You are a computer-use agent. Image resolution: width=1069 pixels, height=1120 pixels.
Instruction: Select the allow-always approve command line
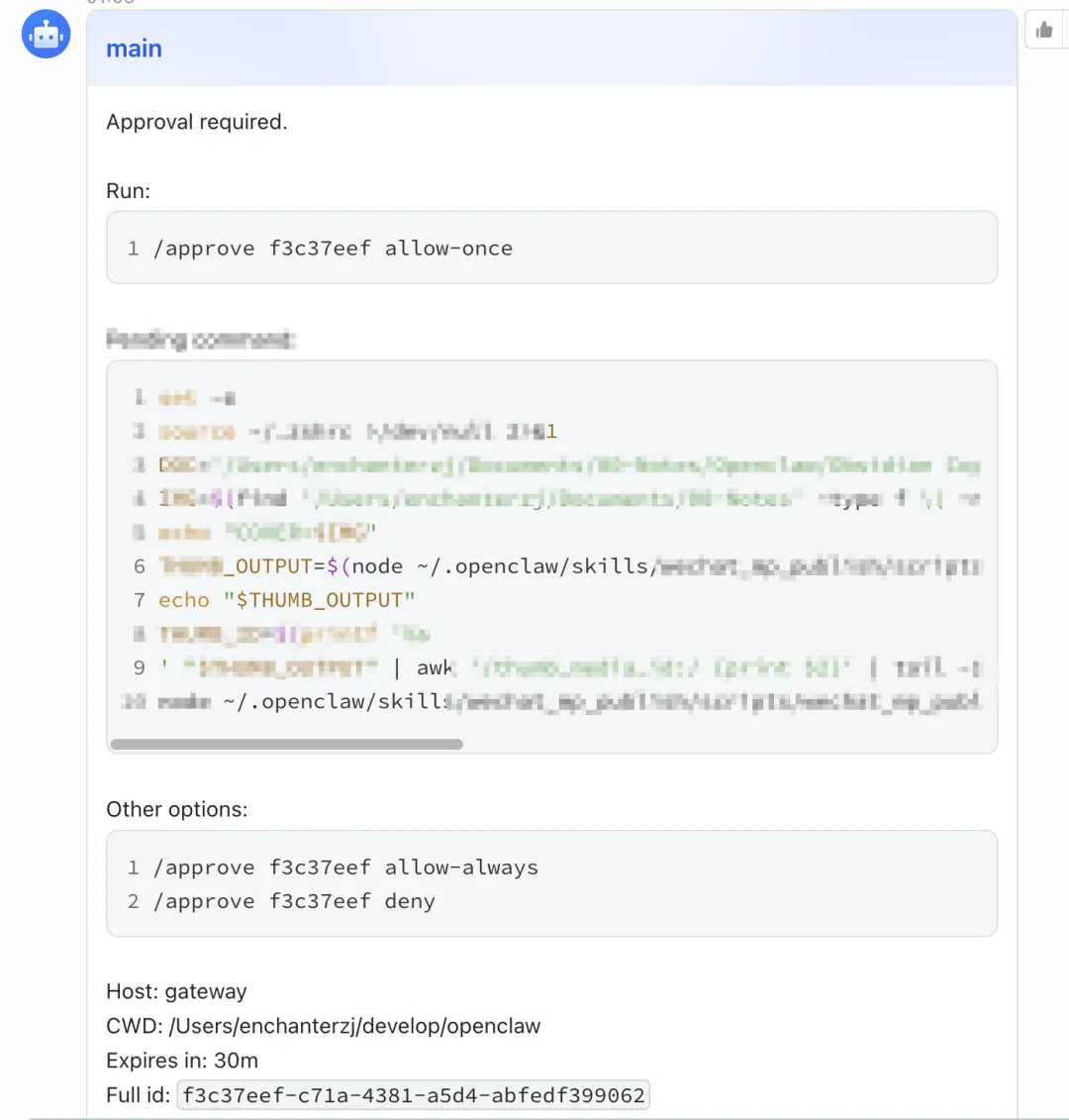point(345,867)
